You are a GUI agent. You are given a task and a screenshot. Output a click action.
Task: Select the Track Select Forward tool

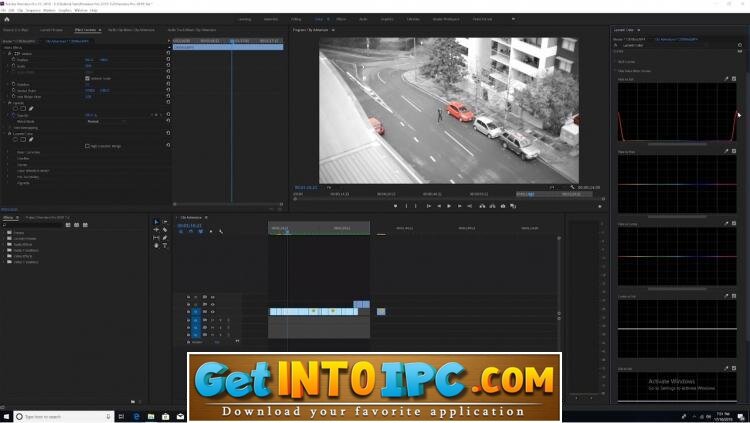pos(165,222)
